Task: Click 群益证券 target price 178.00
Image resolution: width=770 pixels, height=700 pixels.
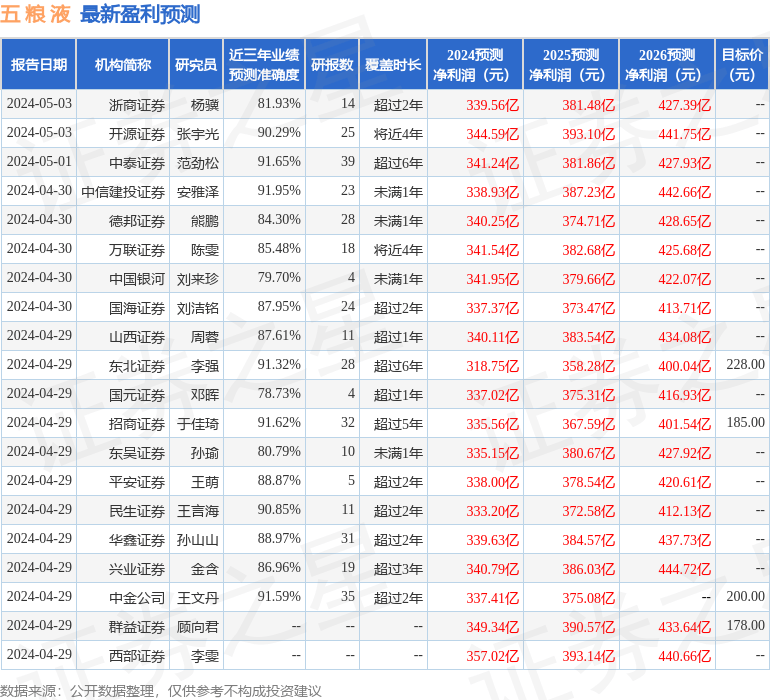Action: click(745, 626)
